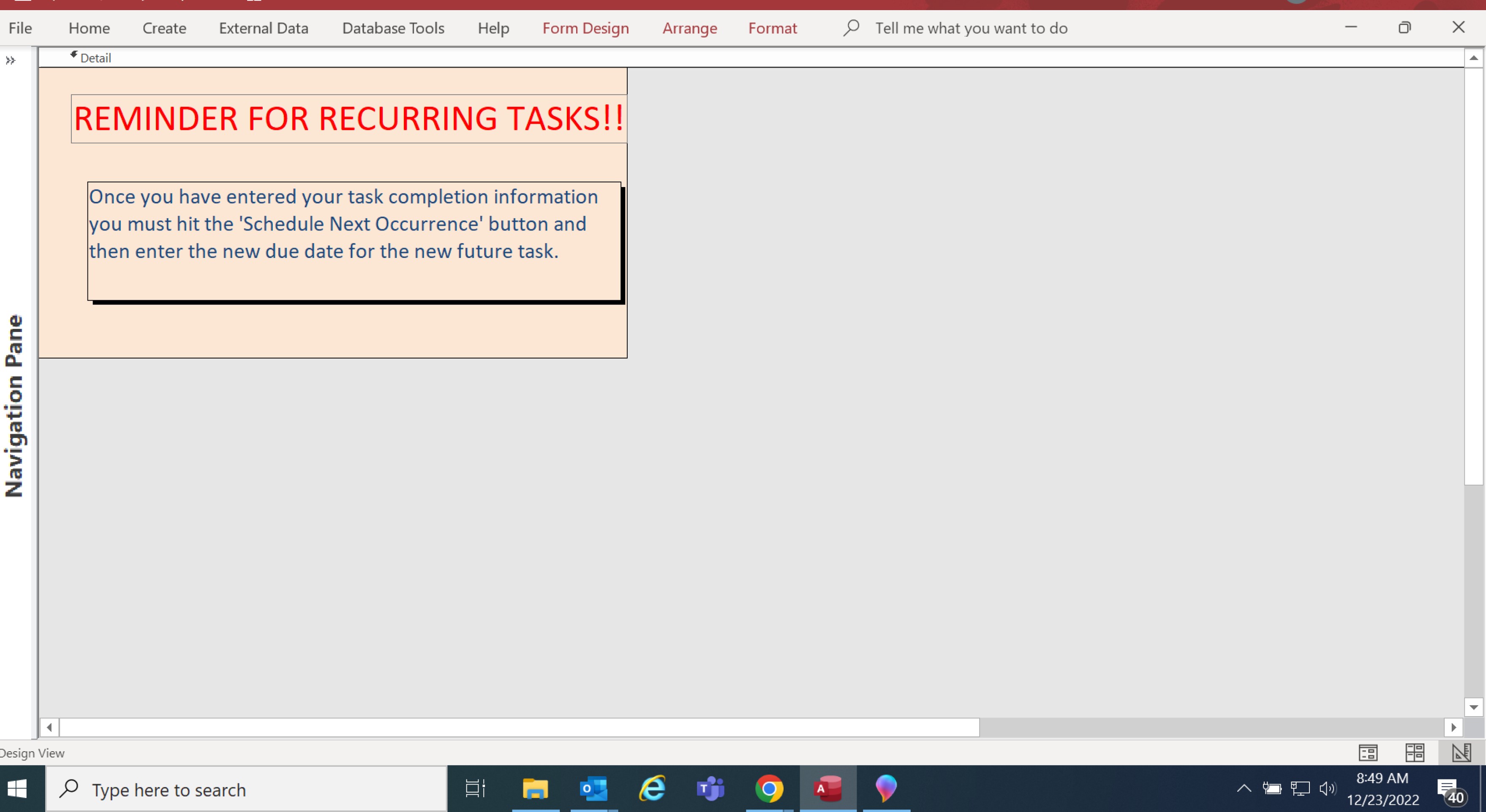Collapse the Detail section header
Viewport: 1486px width, 812px height.
(x=74, y=55)
